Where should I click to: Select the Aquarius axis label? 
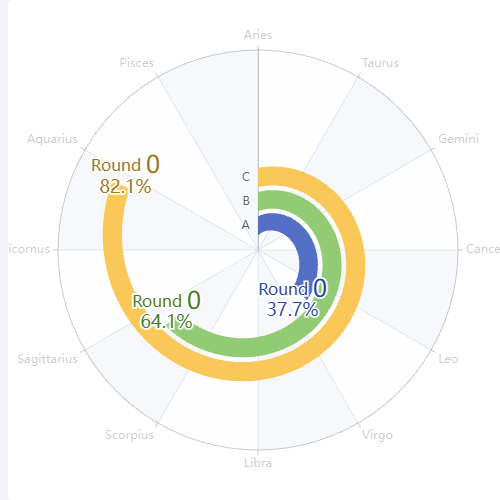[52, 139]
